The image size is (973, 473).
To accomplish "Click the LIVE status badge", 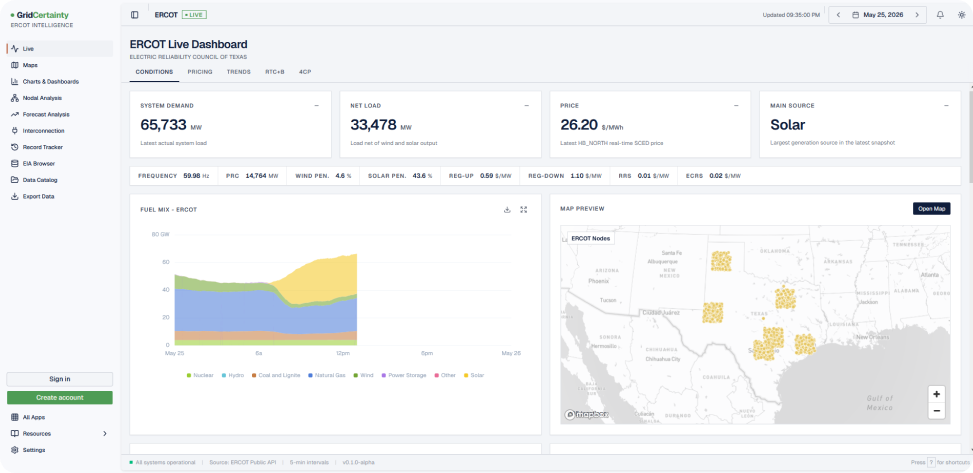I will pos(194,15).
